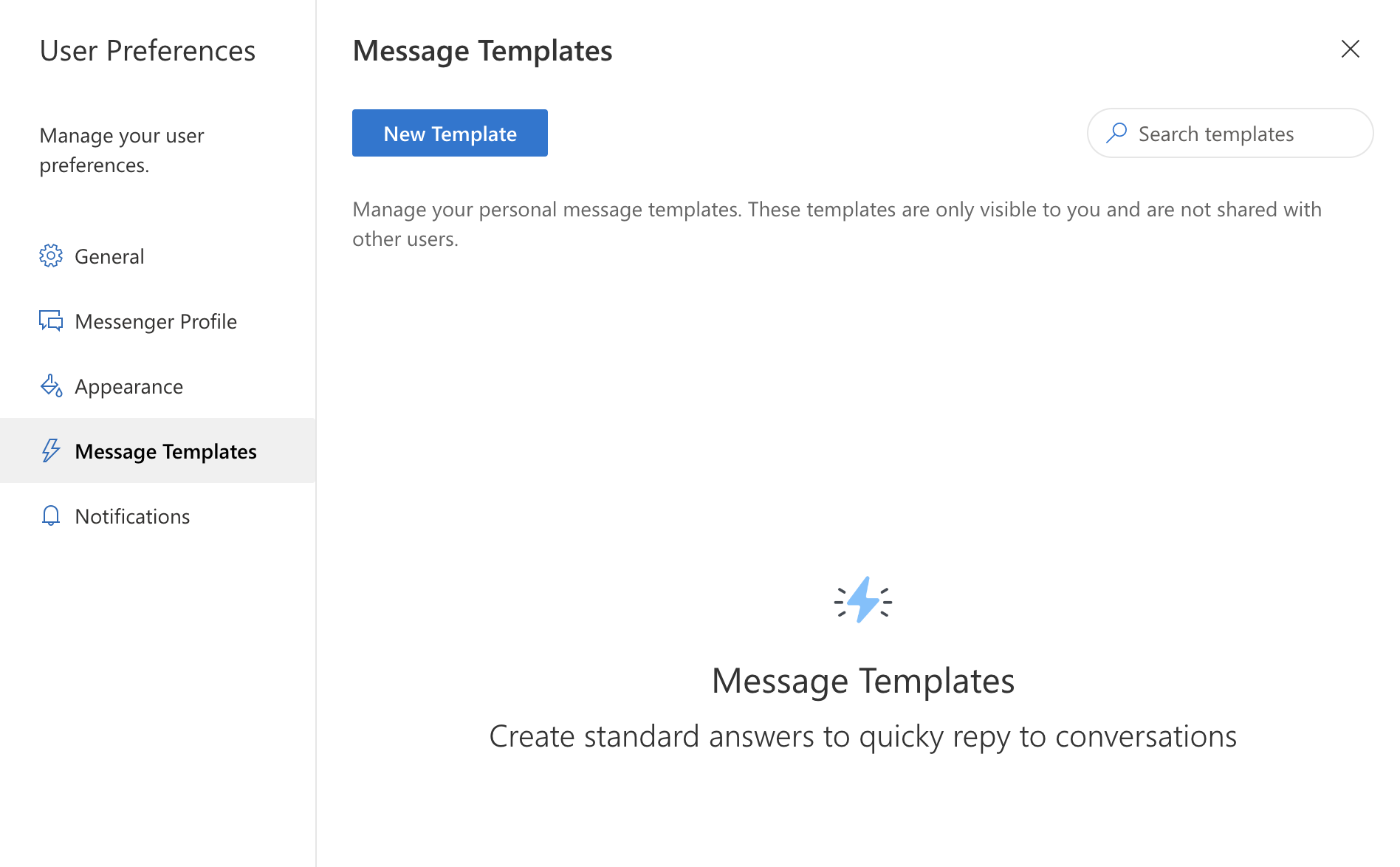Open the General preferences section

pyautogui.click(x=109, y=256)
